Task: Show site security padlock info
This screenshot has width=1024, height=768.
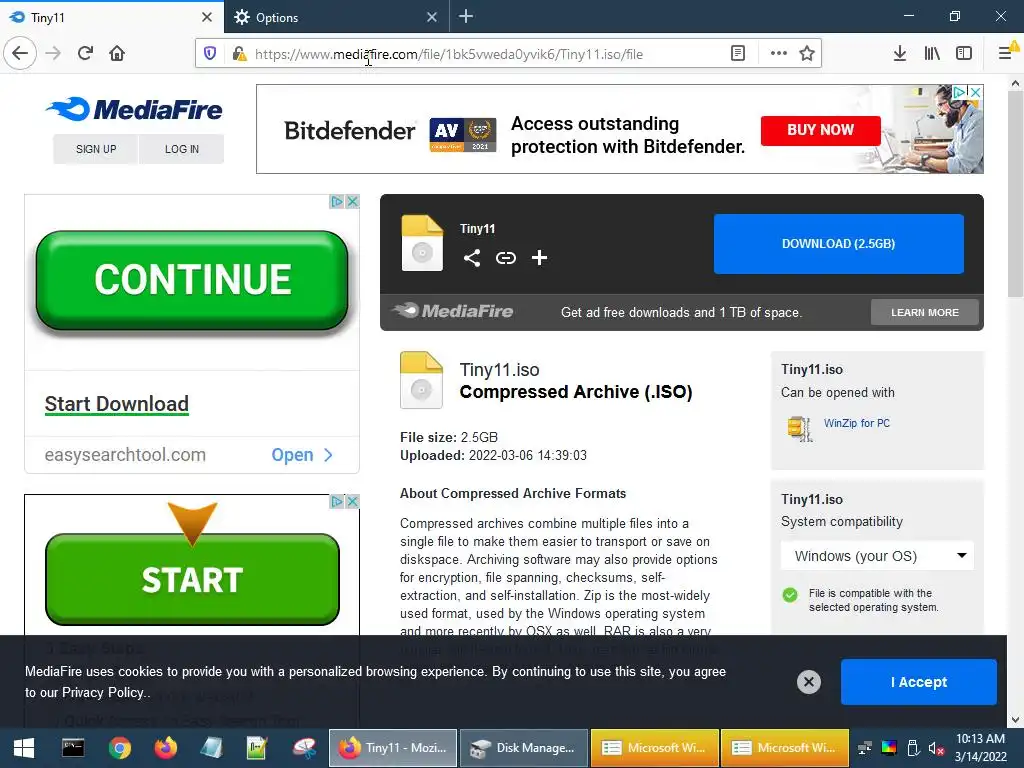Action: click(x=240, y=54)
